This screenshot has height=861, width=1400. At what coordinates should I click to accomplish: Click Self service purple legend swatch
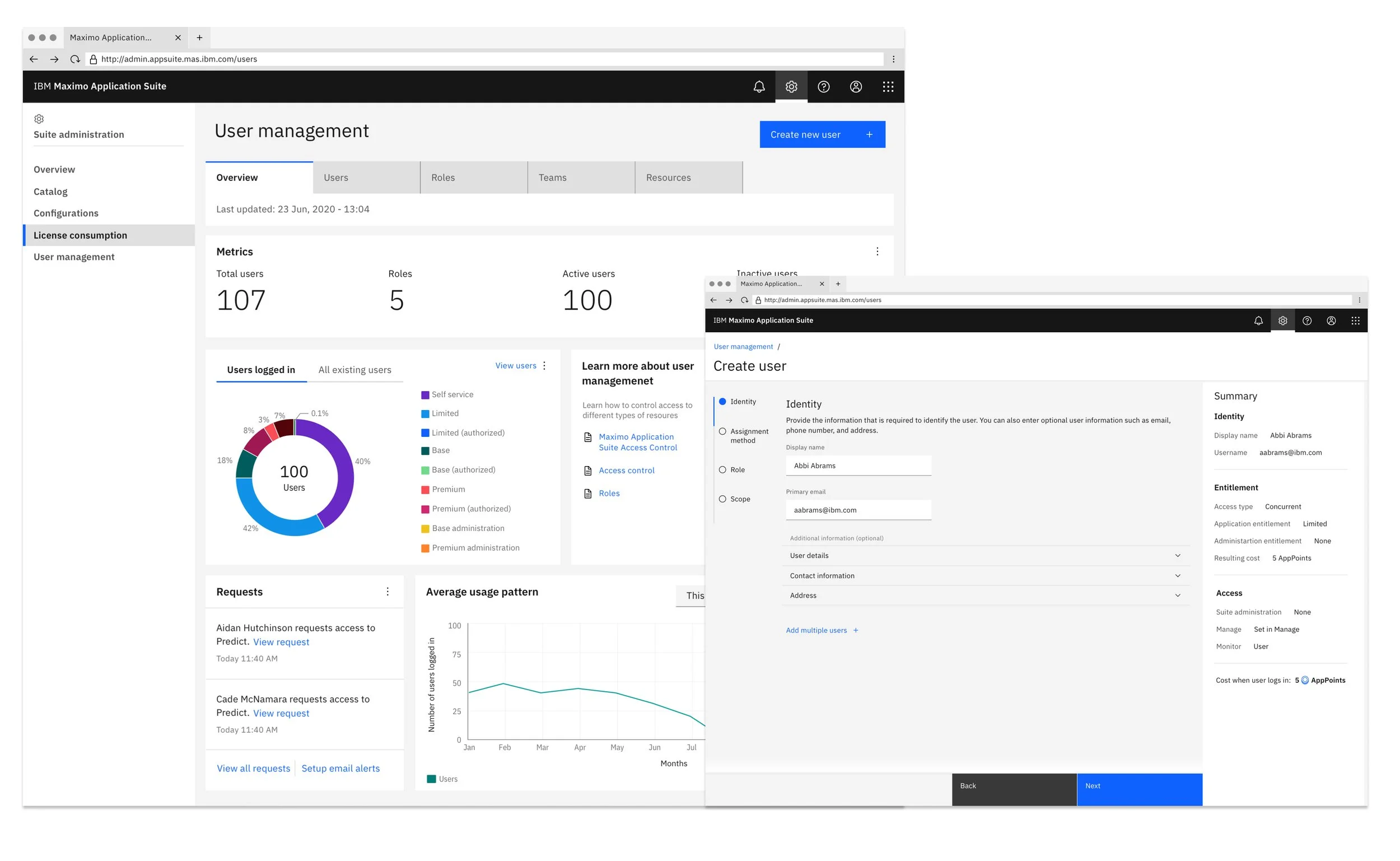(425, 395)
